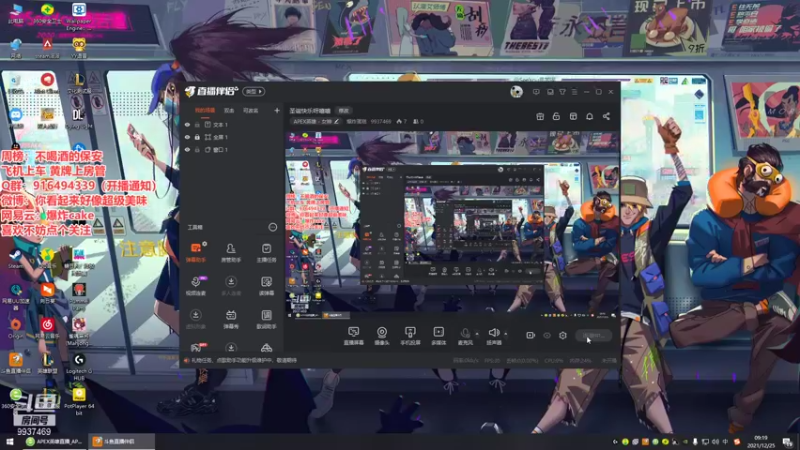Select the Steam desktop shortcut
The width and height of the screenshot is (800, 450).
pos(15,259)
